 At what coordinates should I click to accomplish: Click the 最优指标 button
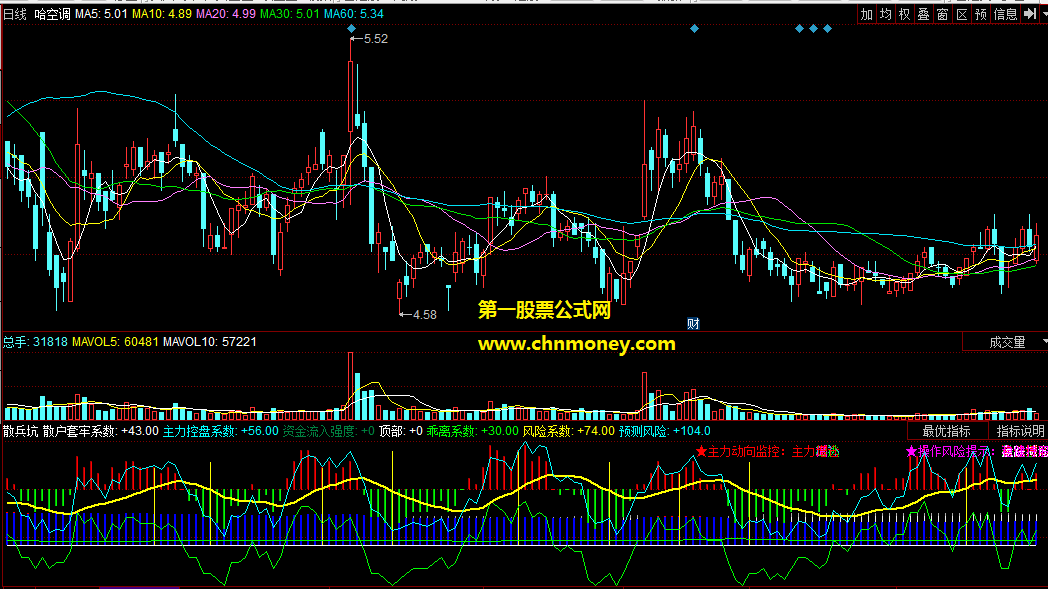946,431
